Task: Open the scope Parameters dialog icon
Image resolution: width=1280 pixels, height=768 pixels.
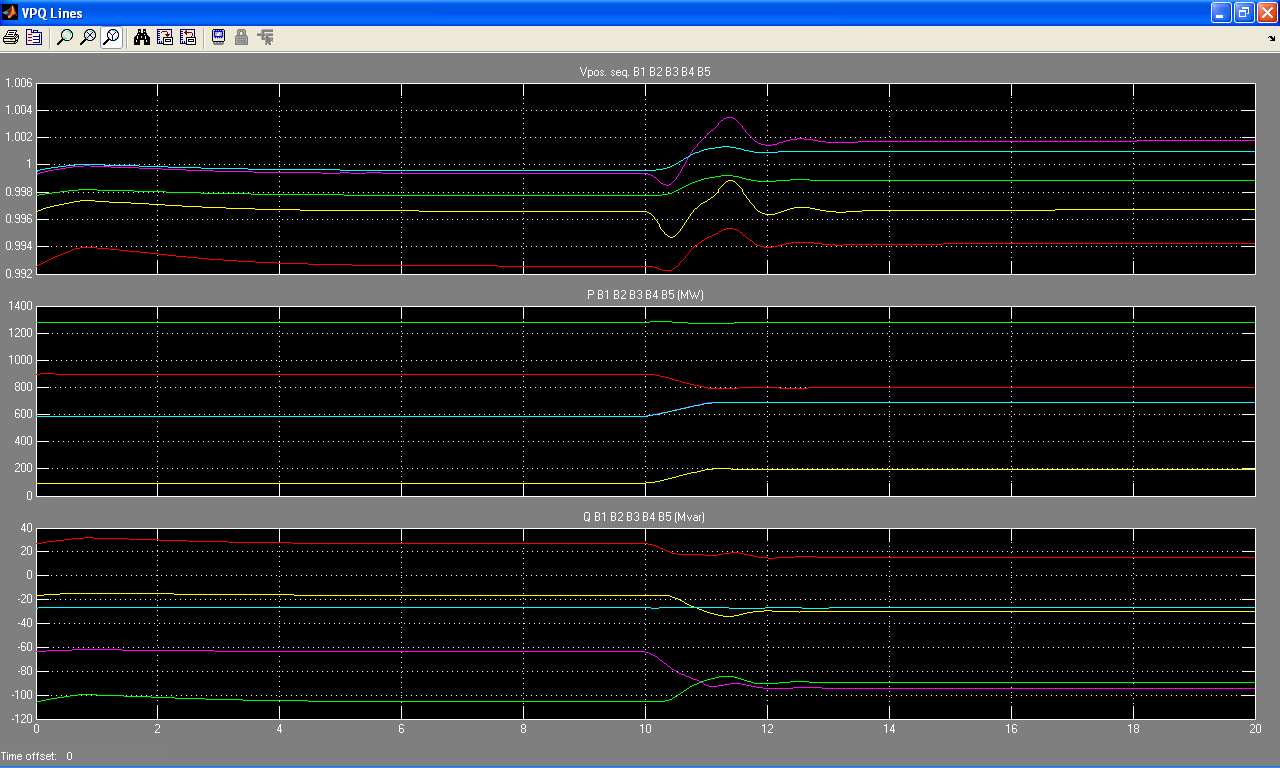Action: 34,38
